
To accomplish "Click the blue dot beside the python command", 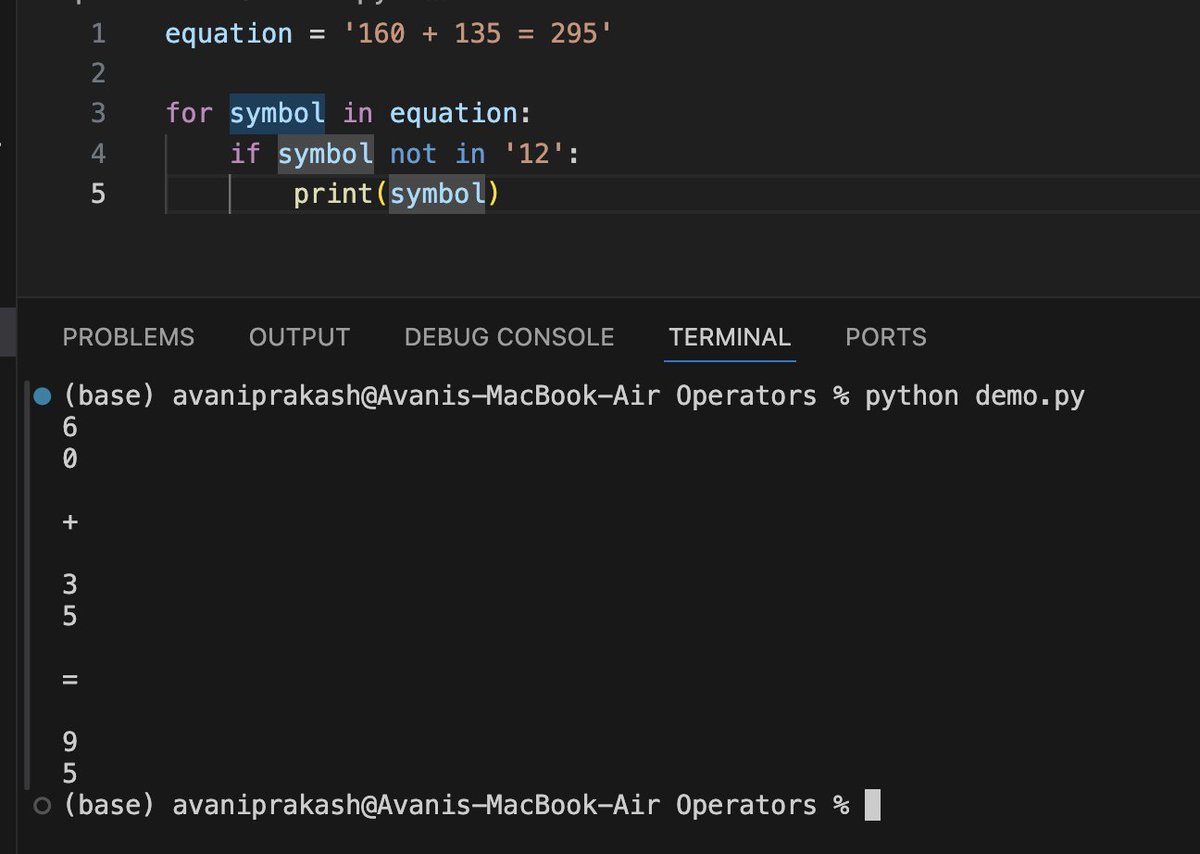I will point(41,396).
